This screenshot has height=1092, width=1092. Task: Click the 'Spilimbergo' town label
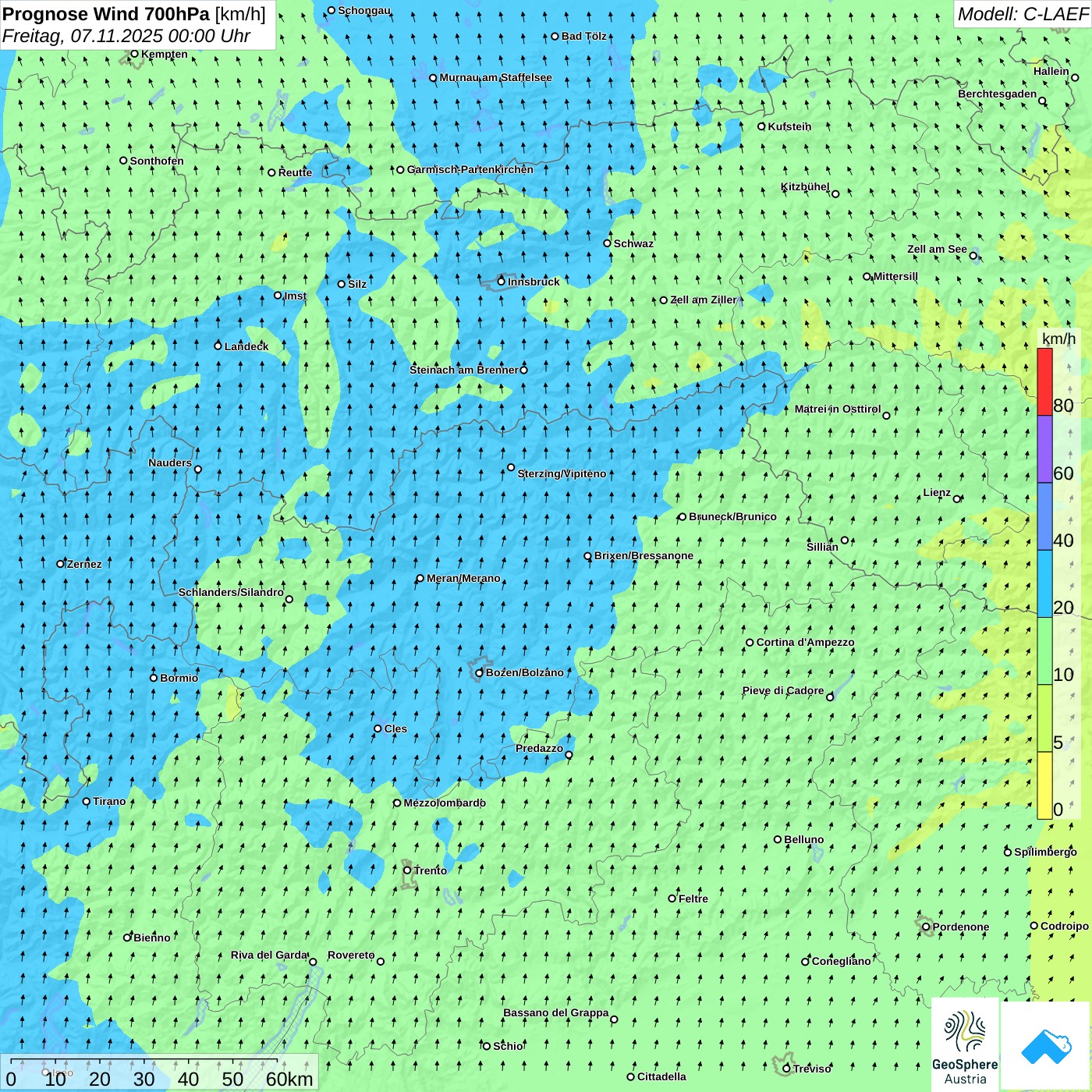pos(1045,852)
